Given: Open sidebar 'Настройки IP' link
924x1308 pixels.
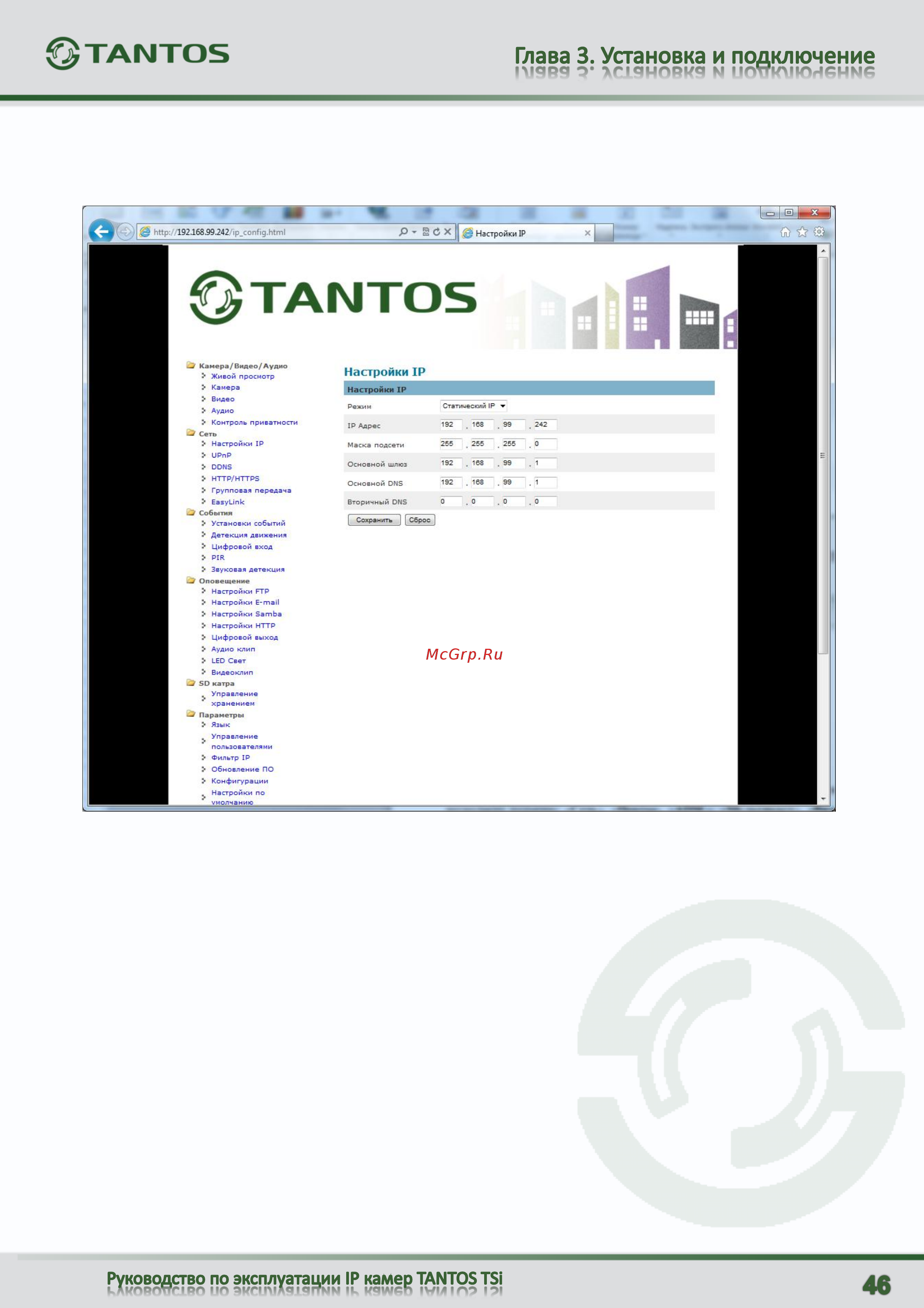Looking at the screenshot, I should point(237,443).
